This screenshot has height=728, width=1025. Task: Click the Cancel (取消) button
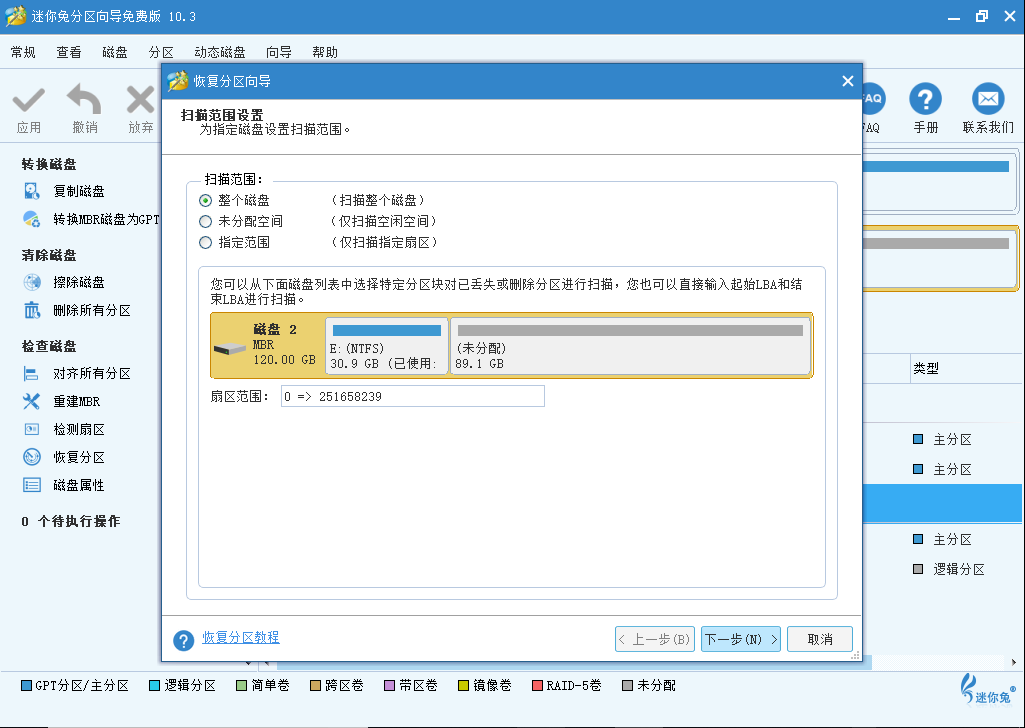[x=820, y=639]
